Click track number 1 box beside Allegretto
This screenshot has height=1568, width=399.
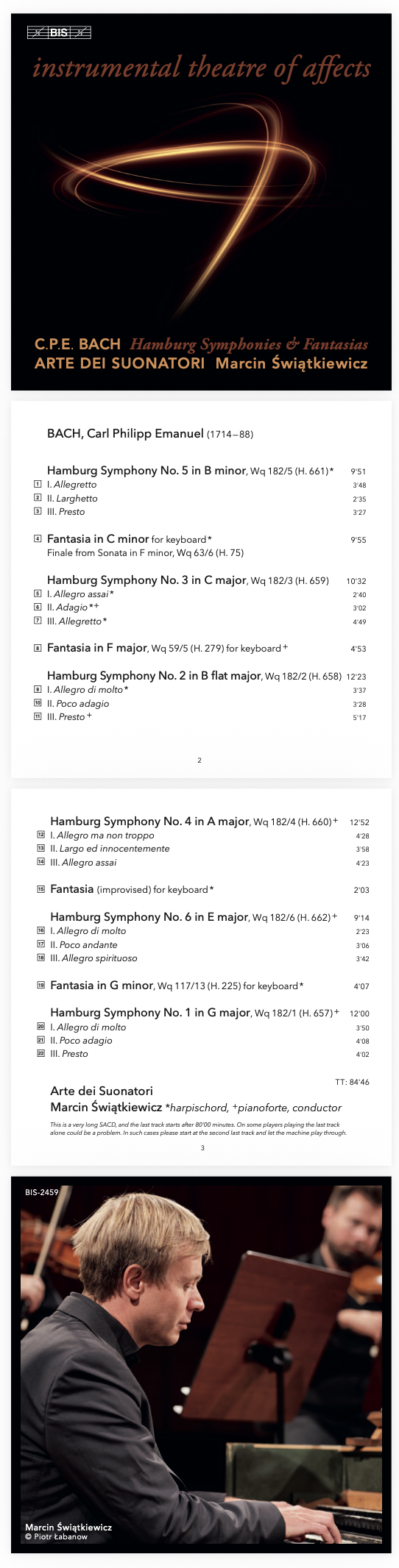click(x=38, y=485)
